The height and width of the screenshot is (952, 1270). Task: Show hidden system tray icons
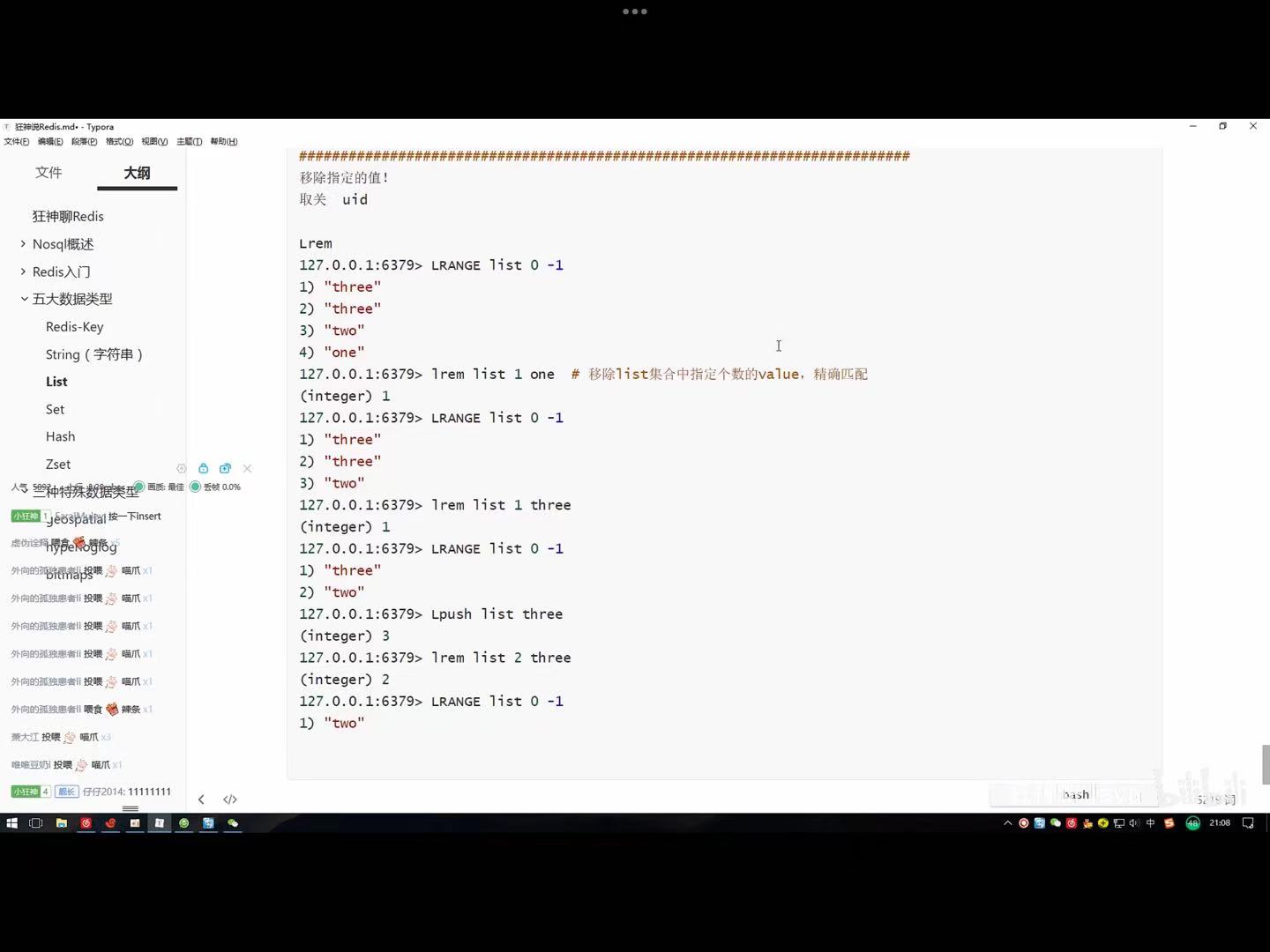click(1008, 822)
